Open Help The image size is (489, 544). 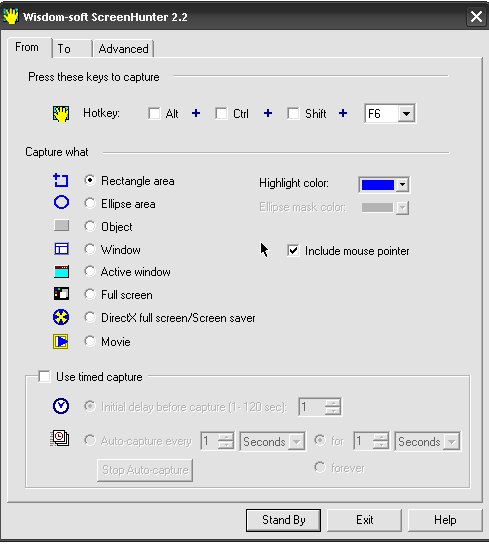click(x=445, y=520)
